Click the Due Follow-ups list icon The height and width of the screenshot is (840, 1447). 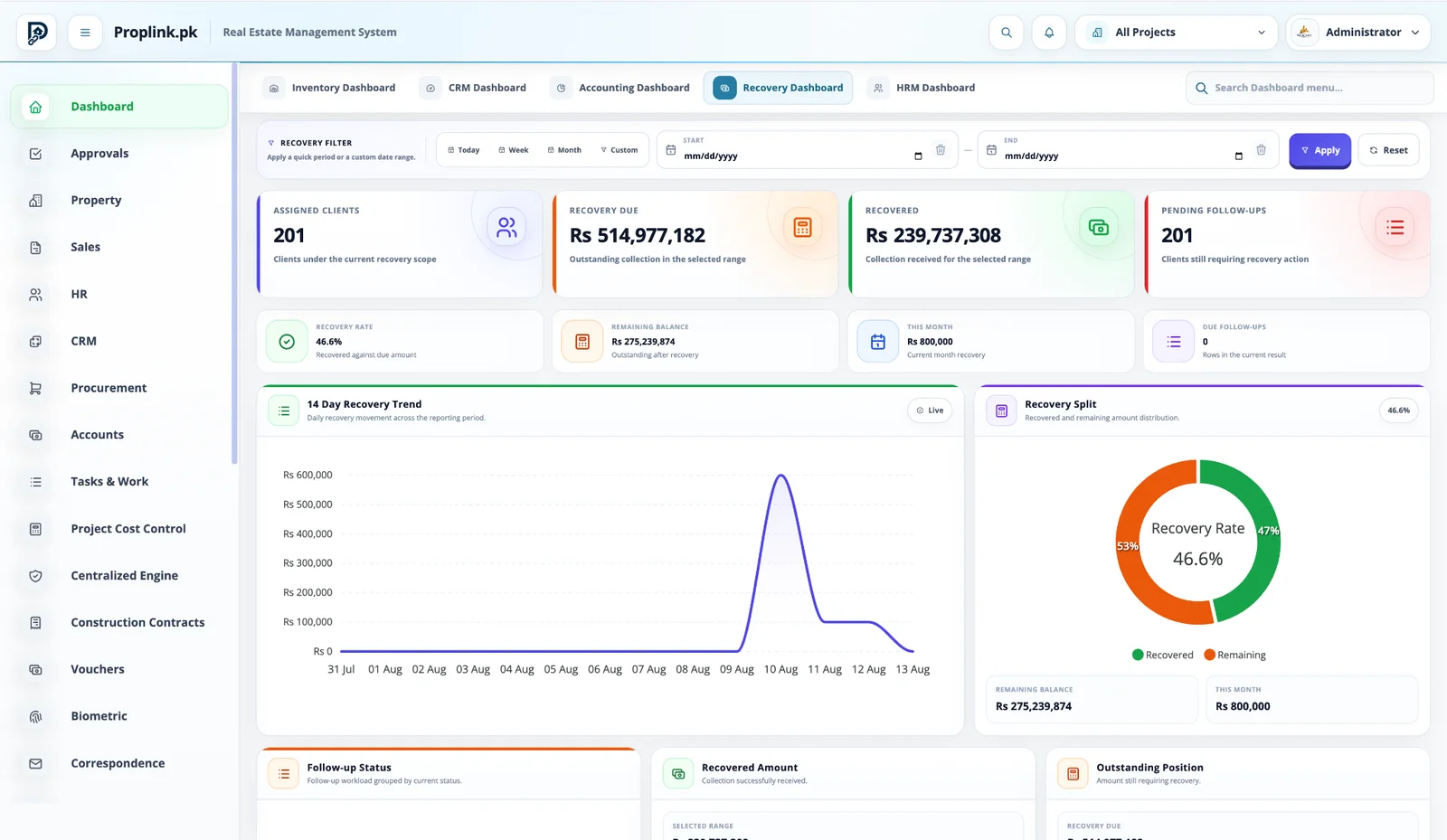pyautogui.click(x=1174, y=342)
